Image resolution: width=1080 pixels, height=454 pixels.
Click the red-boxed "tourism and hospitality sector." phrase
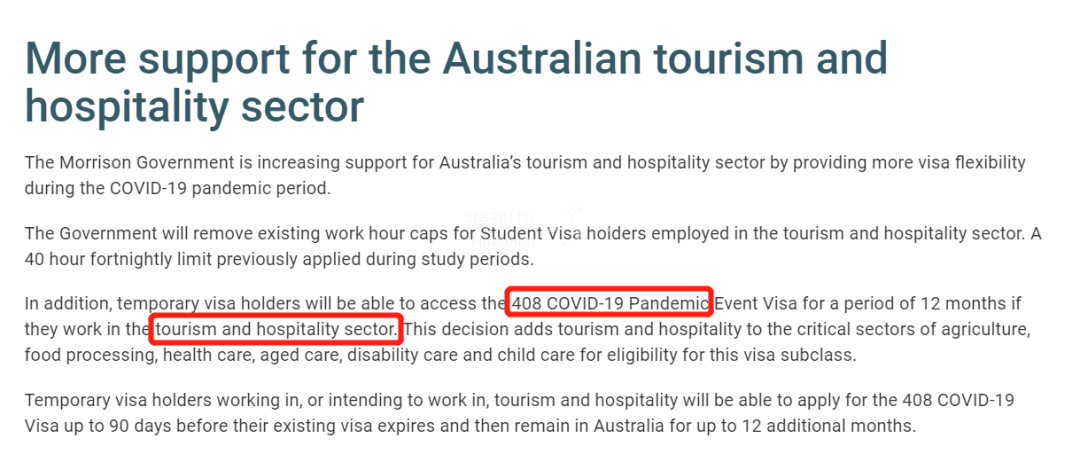point(277,328)
